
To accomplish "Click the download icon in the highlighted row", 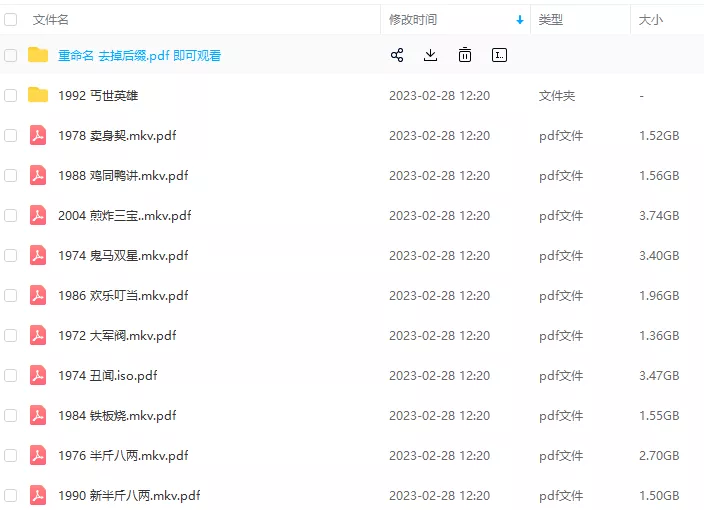I will click(x=431, y=55).
